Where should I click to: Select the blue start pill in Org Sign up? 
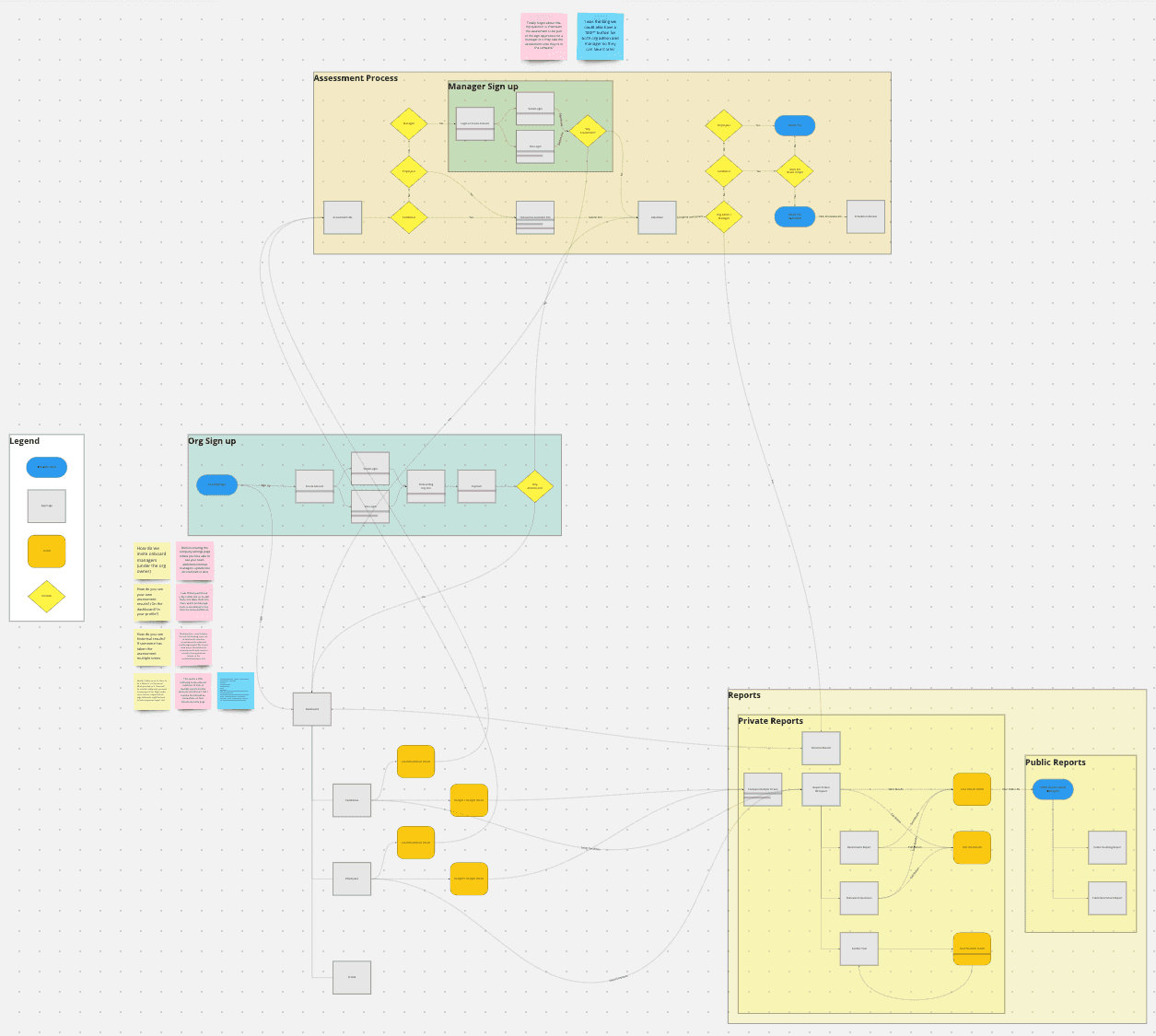point(216,484)
